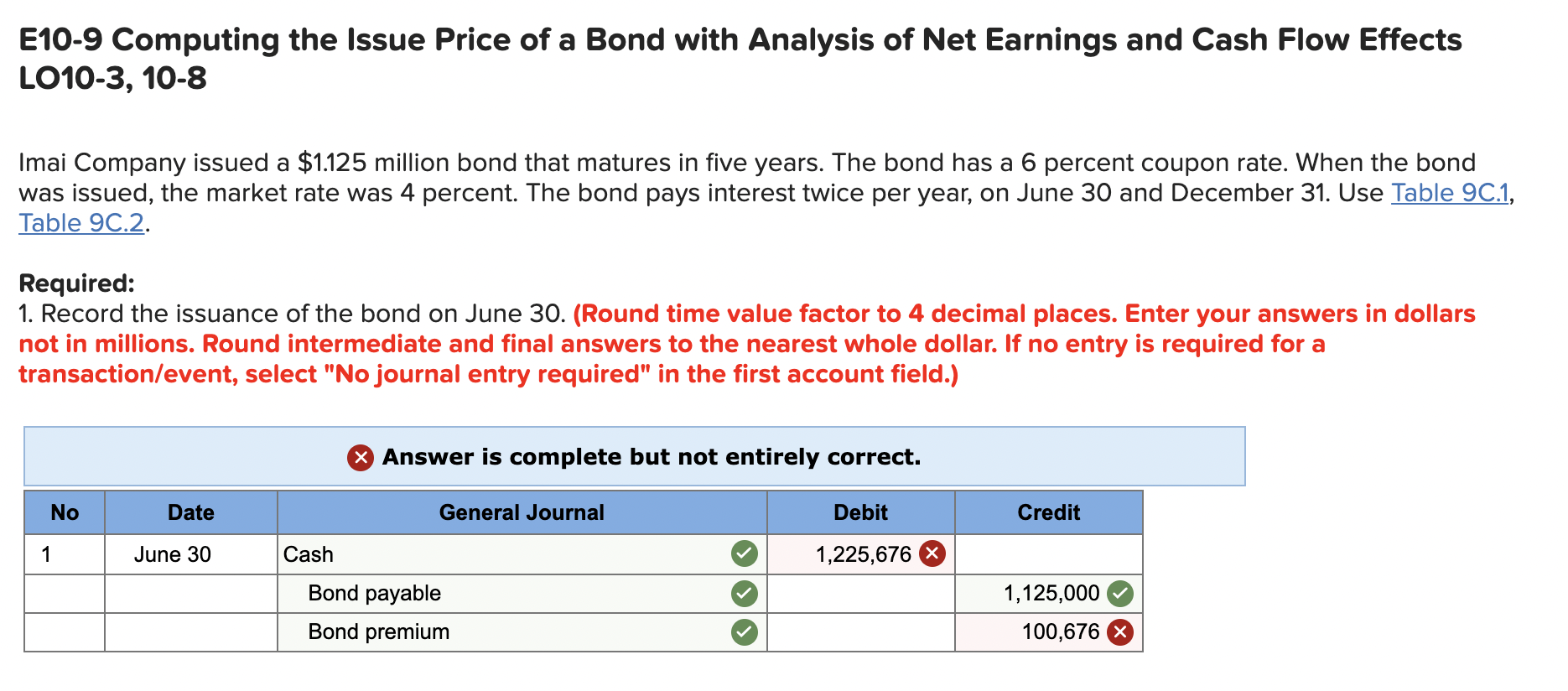Select the Cash account field
Image resolution: width=1568 pixels, height=691 pixels.
[503, 553]
